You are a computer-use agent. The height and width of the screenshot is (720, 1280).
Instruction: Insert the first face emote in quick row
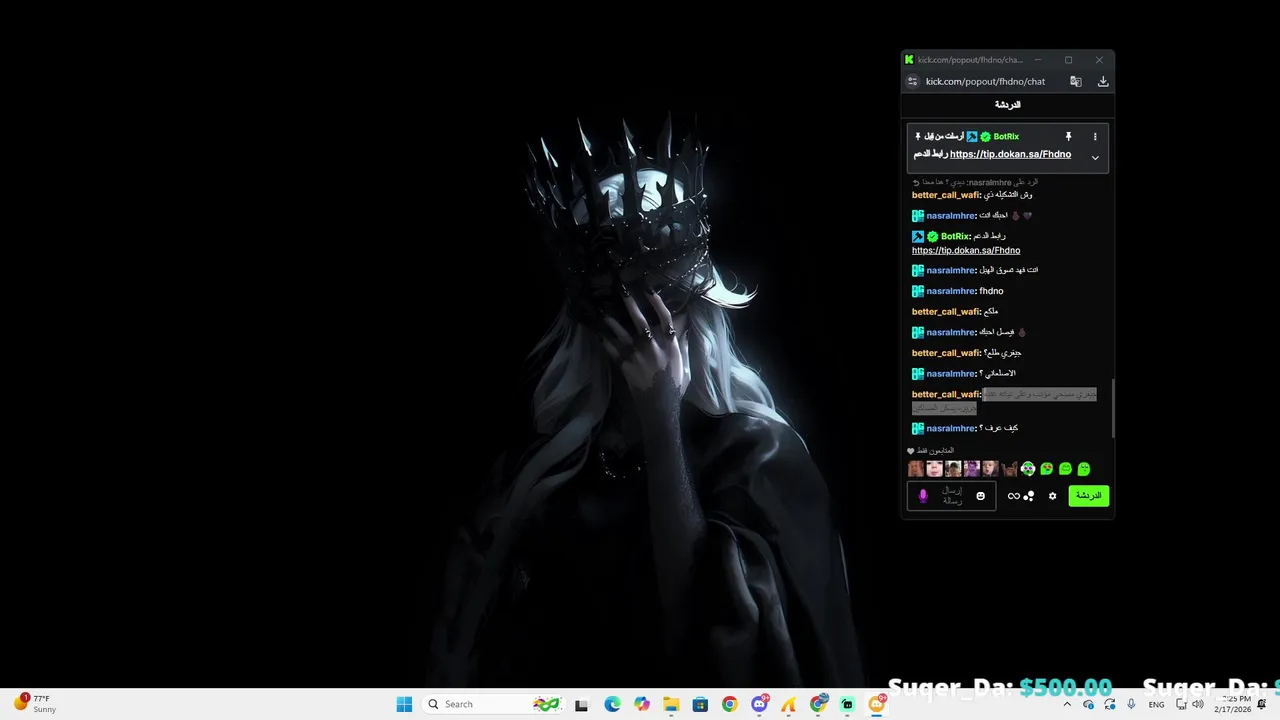click(x=916, y=469)
